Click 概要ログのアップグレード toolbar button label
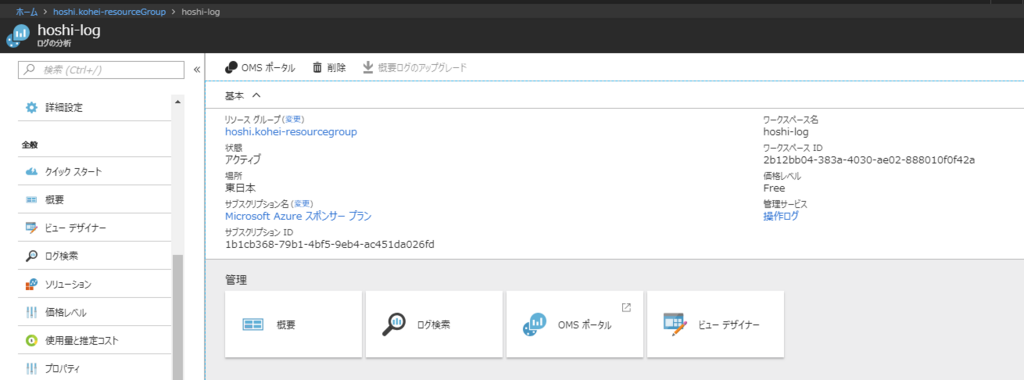 pyautogui.click(x=423, y=67)
